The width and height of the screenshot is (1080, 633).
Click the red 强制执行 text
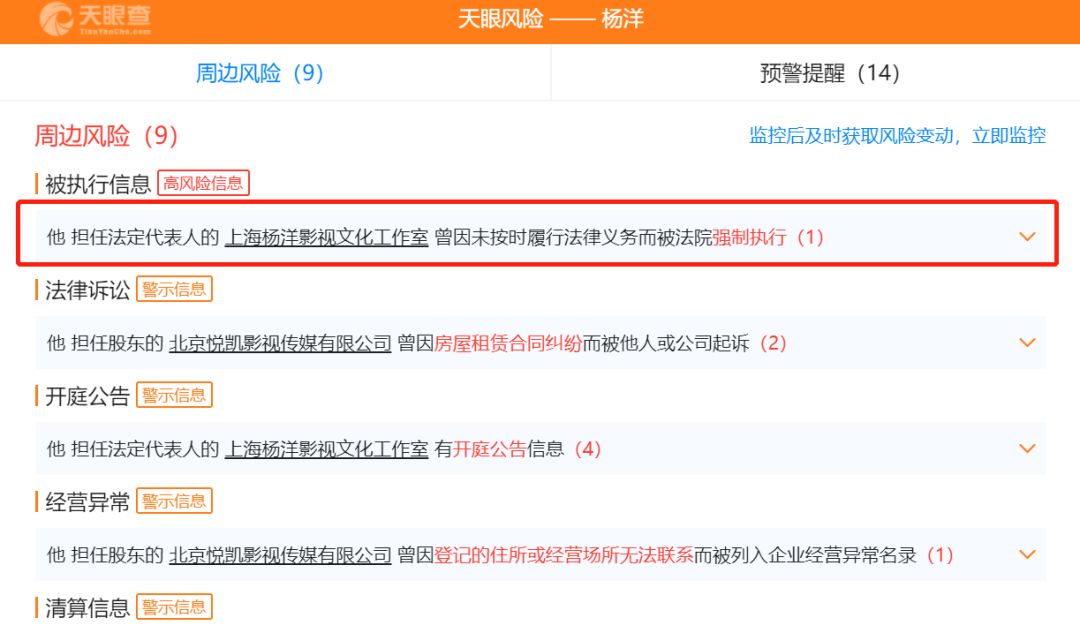(x=749, y=238)
